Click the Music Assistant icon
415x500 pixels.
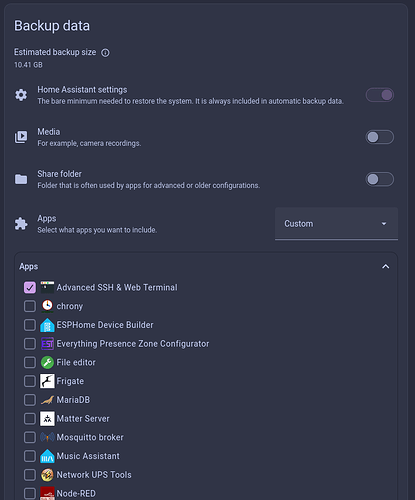point(47,456)
